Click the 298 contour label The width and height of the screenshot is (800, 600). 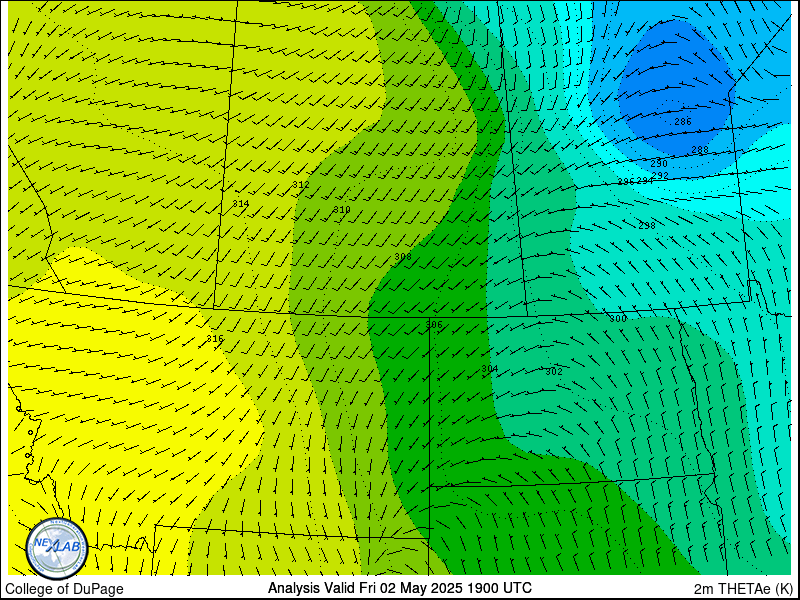click(647, 226)
